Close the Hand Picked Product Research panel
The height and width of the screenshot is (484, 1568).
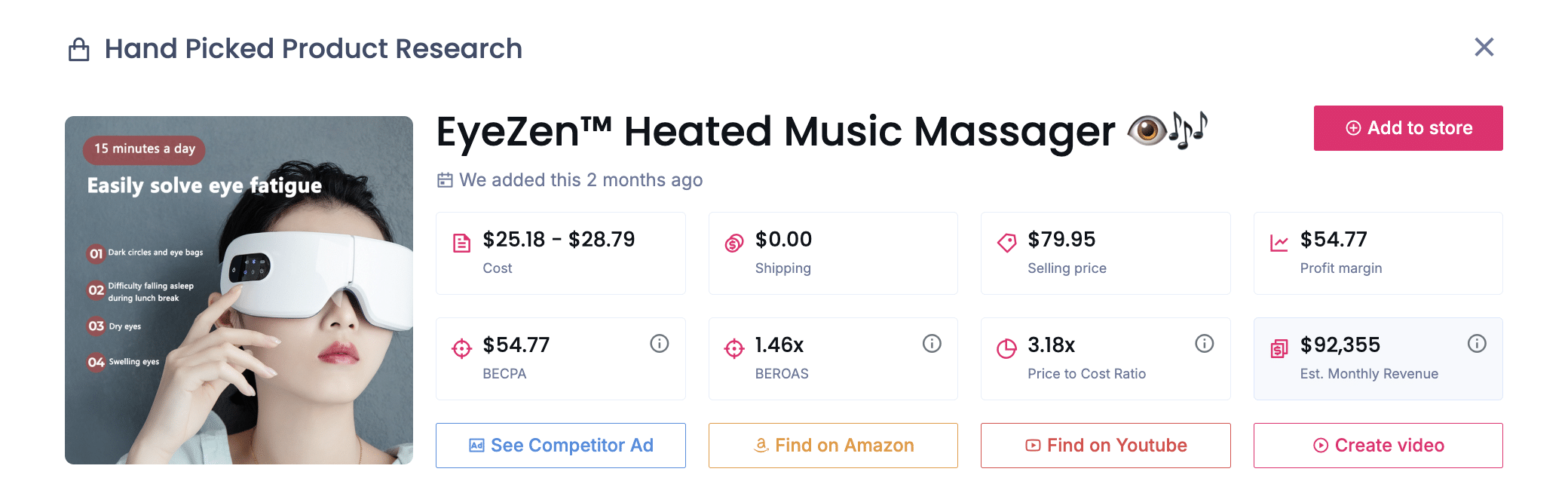(x=1484, y=47)
